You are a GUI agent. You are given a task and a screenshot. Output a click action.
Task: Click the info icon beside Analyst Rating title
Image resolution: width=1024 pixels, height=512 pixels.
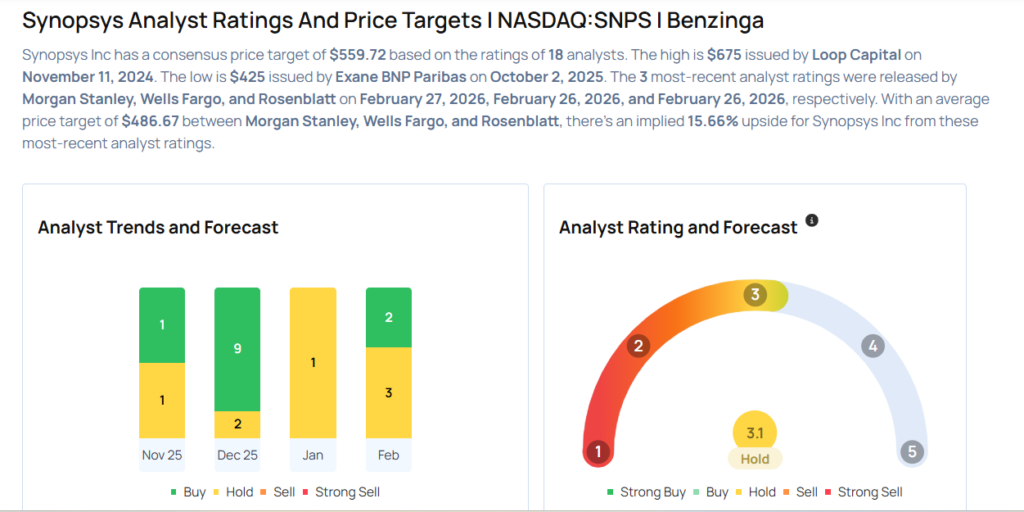[x=812, y=220]
